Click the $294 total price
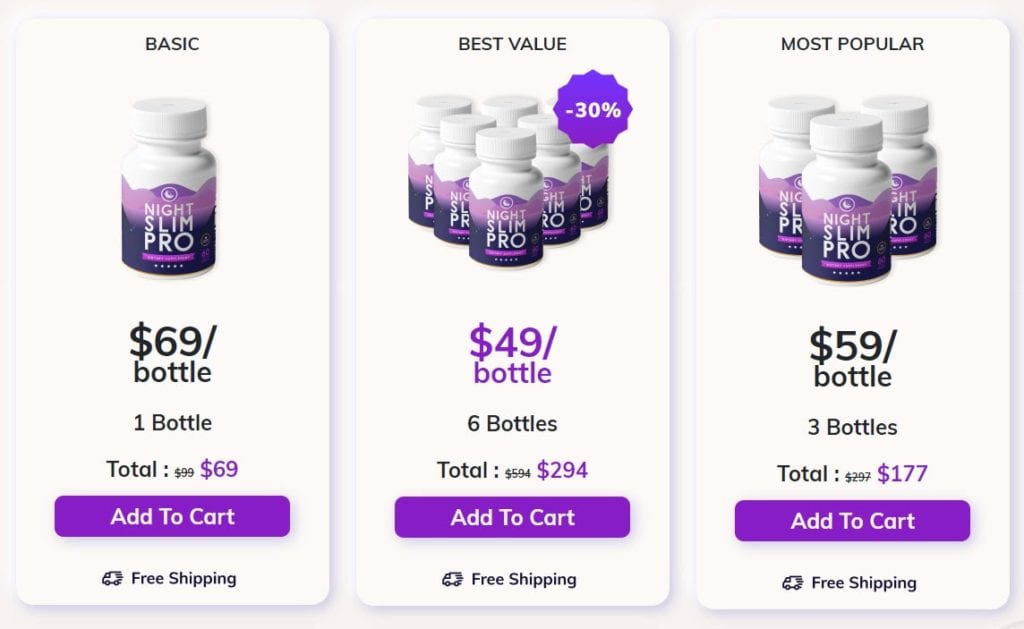The image size is (1024, 629). tap(562, 470)
